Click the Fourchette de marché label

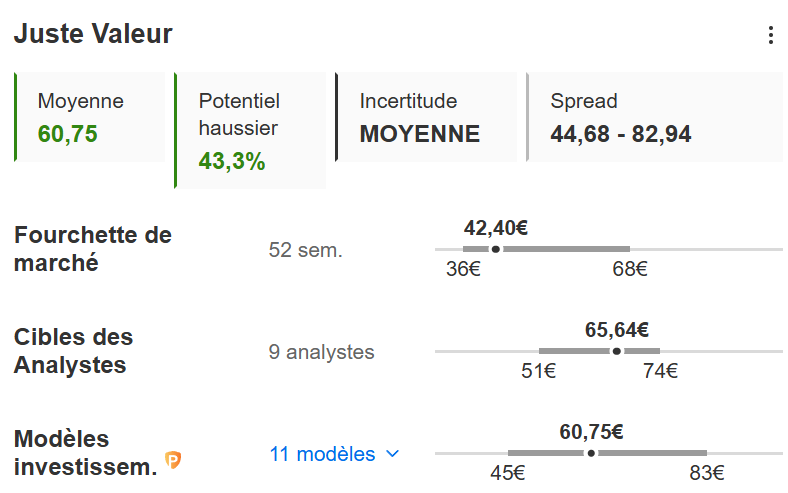coord(93,249)
